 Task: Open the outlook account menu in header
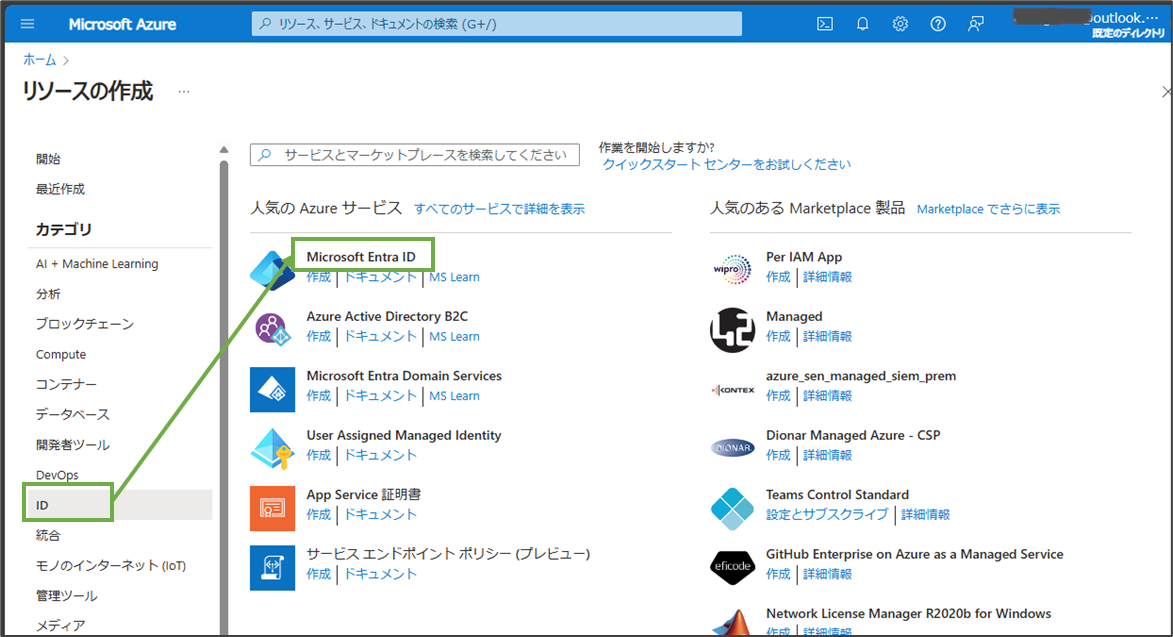1089,24
